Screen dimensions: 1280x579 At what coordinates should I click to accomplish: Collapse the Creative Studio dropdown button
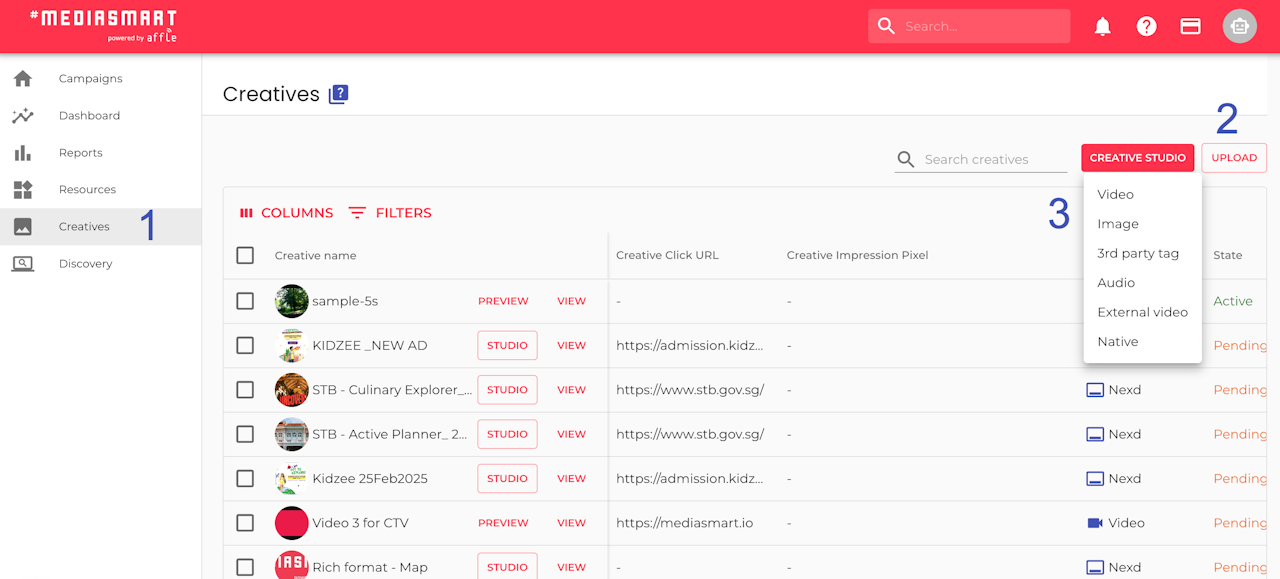pyautogui.click(x=1138, y=158)
